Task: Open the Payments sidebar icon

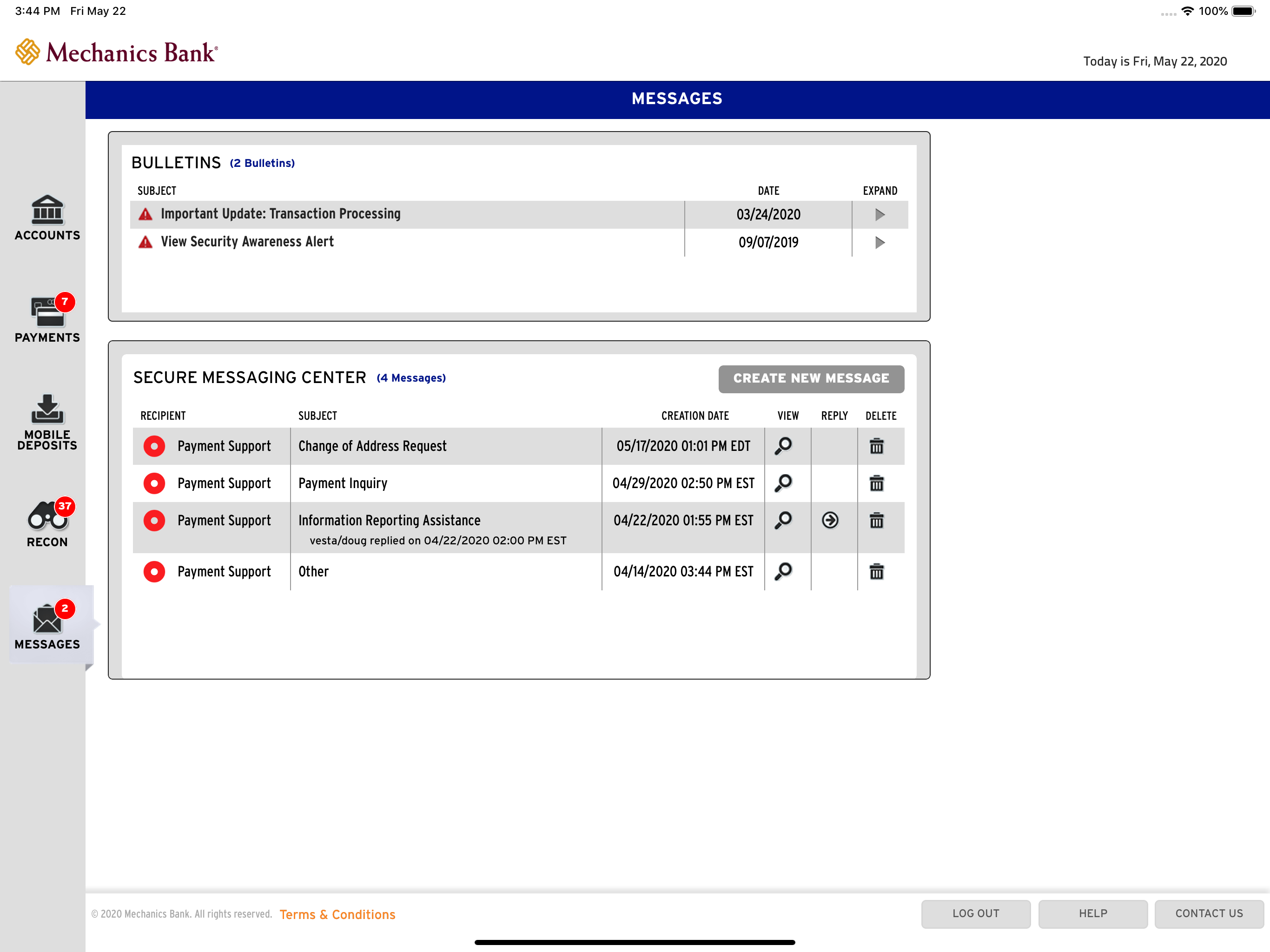Action: (x=47, y=319)
